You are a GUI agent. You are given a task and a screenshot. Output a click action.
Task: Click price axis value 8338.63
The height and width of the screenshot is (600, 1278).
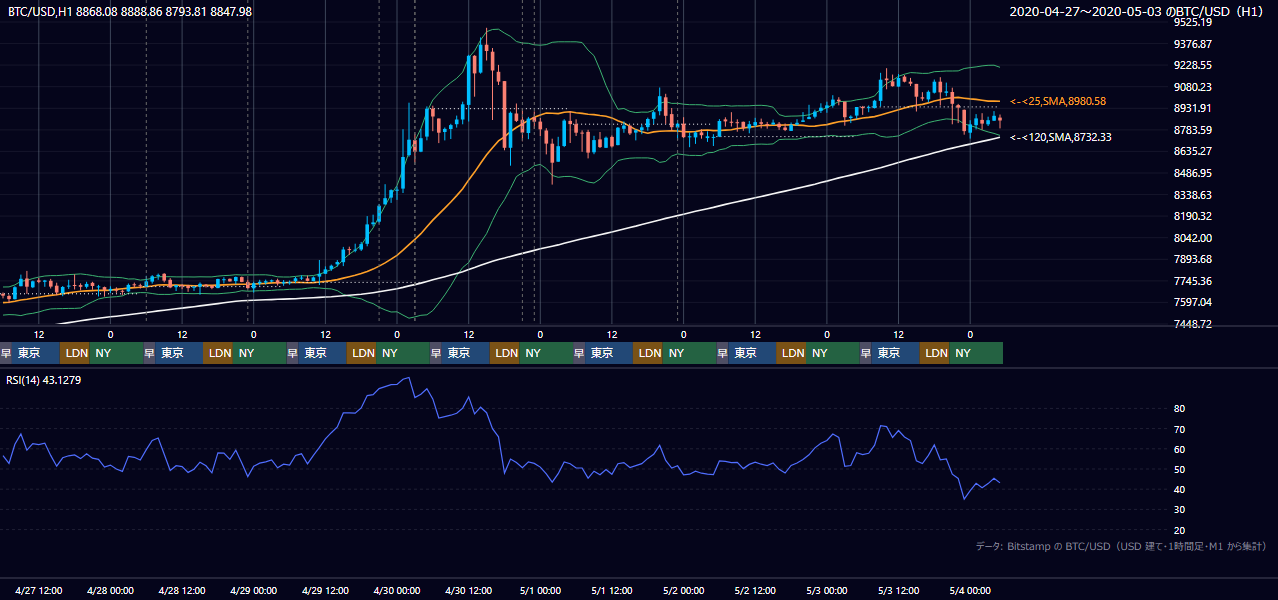tap(1193, 195)
